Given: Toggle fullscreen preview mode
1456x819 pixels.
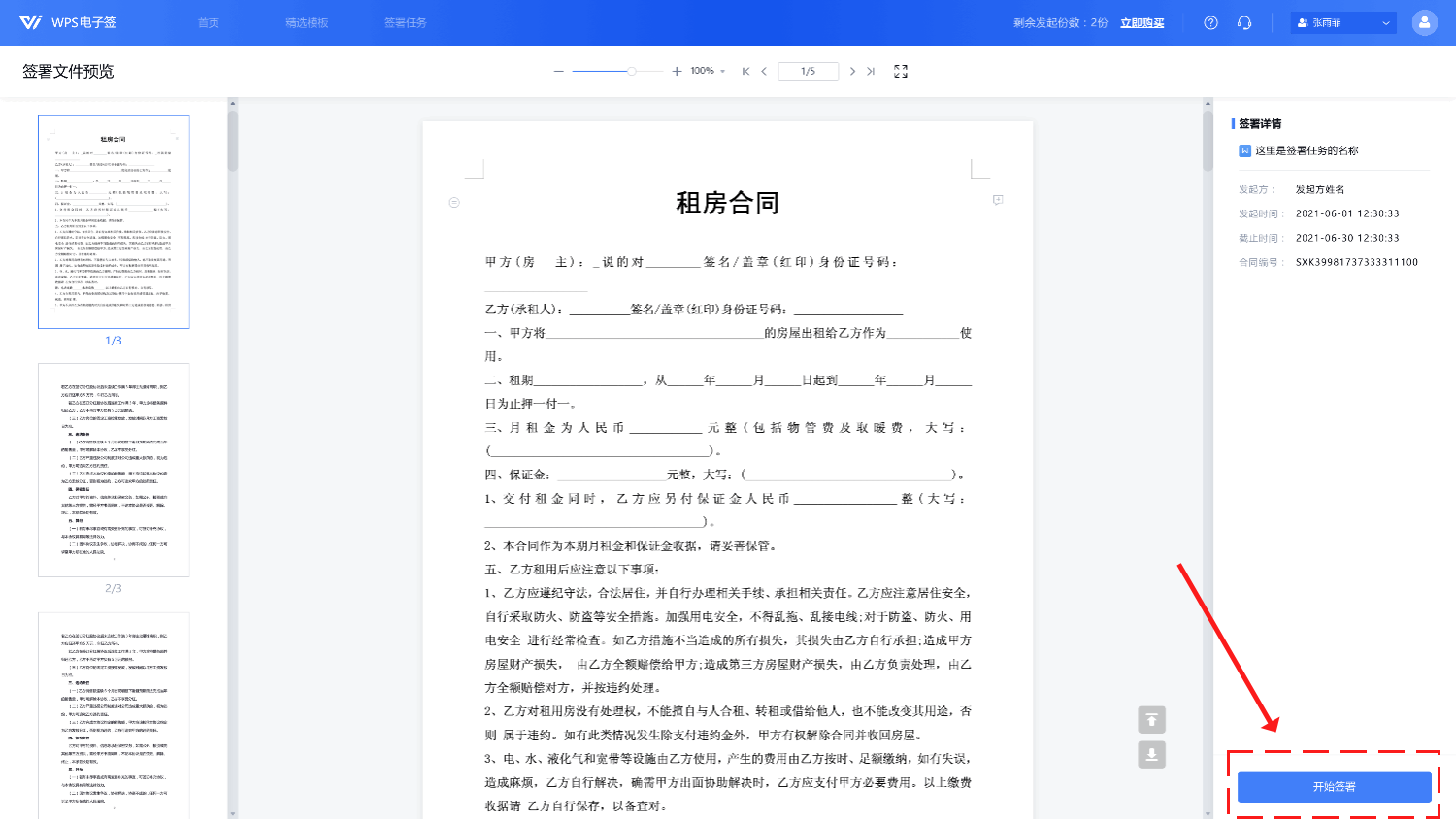Looking at the screenshot, I should (x=901, y=71).
